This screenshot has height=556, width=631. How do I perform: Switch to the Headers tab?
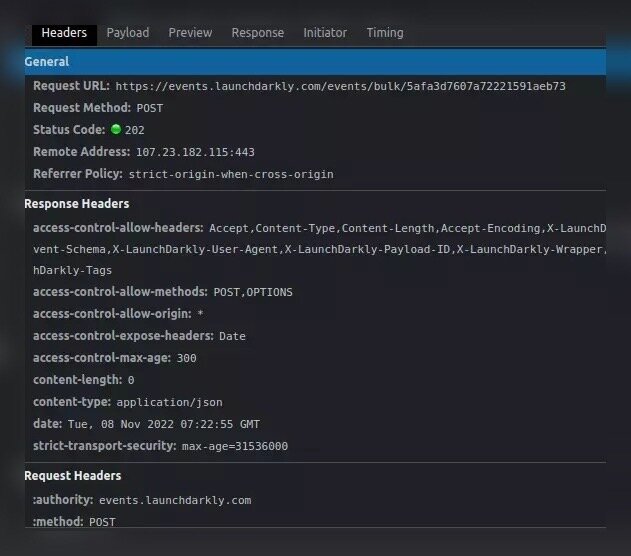pos(64,33)
